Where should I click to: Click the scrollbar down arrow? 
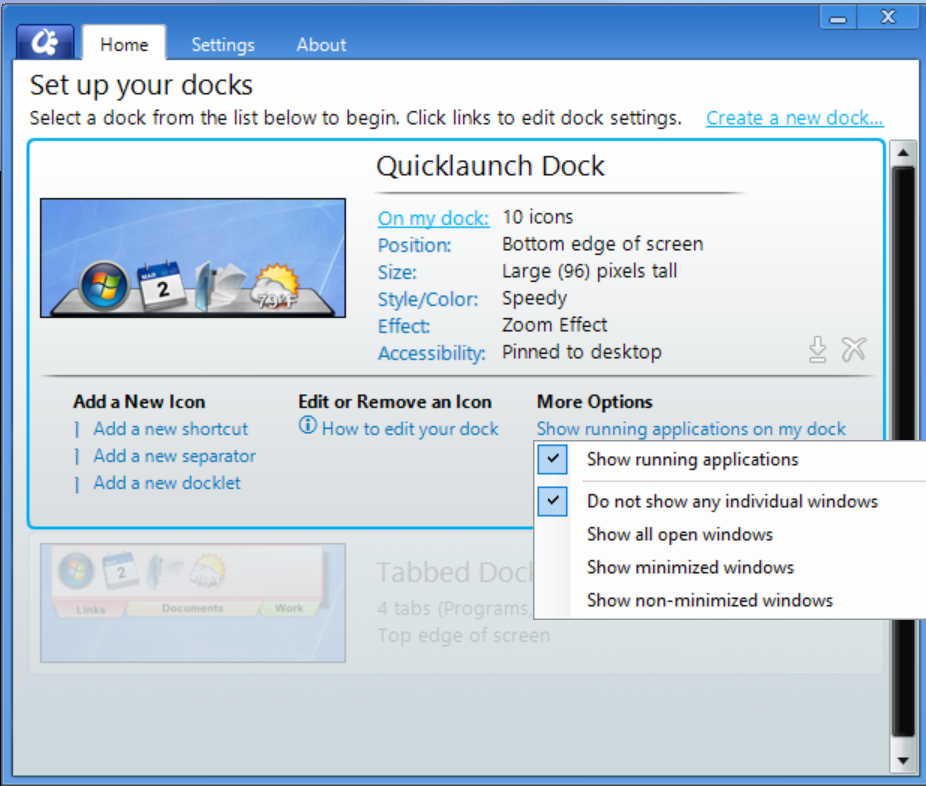tap(903, 760)
